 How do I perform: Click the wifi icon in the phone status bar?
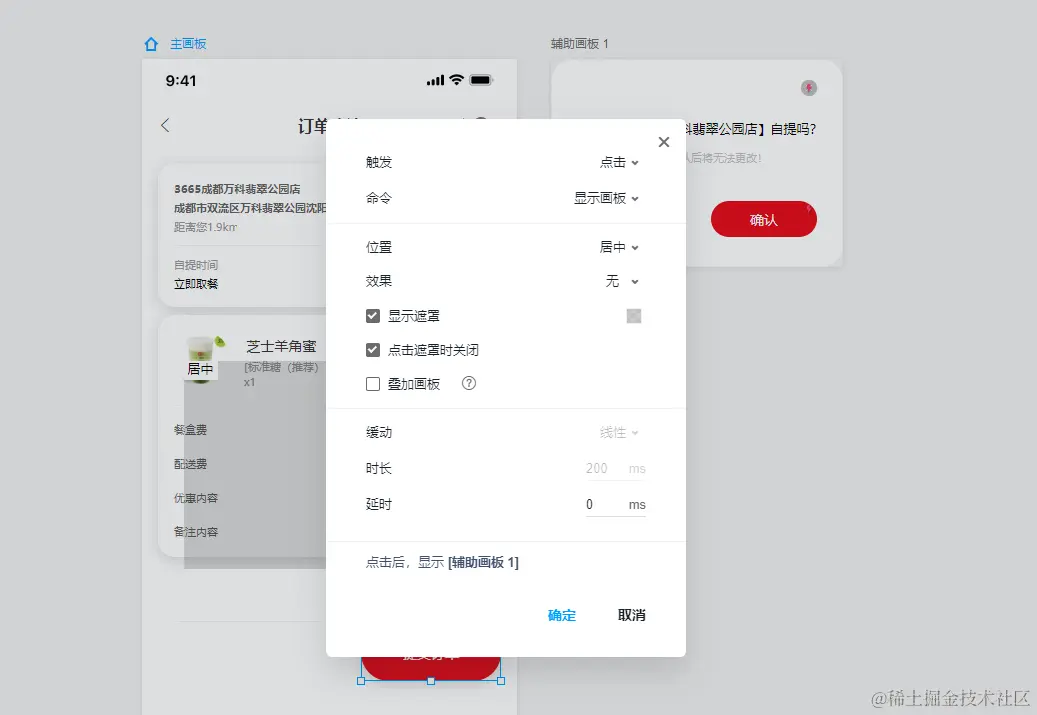(x=456, y=80)
